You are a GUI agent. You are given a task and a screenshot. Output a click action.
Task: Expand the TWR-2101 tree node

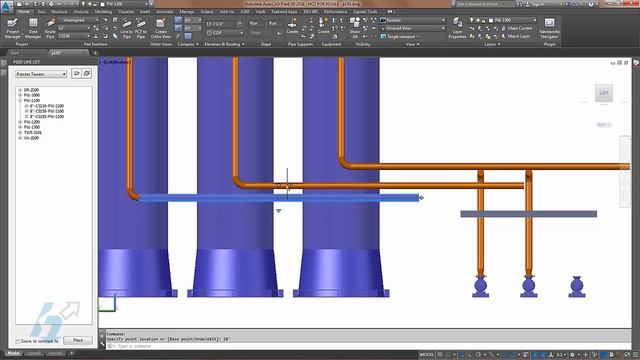click(20, 133)
